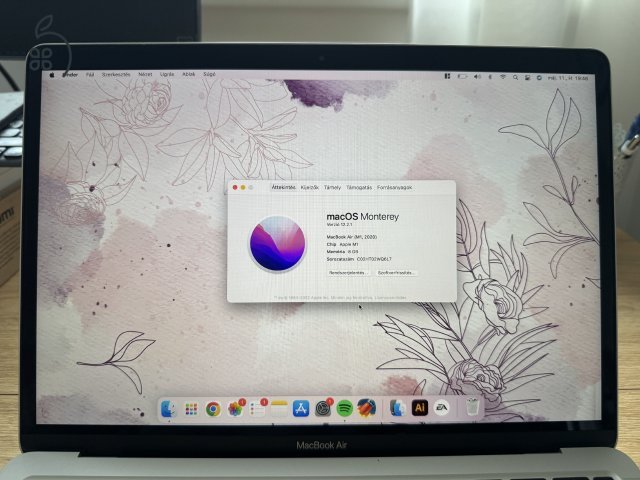This screenshot has width=640, height=480.
Task: Switch to the Forrásanyagok tab
Action: (x=394, y=187)
